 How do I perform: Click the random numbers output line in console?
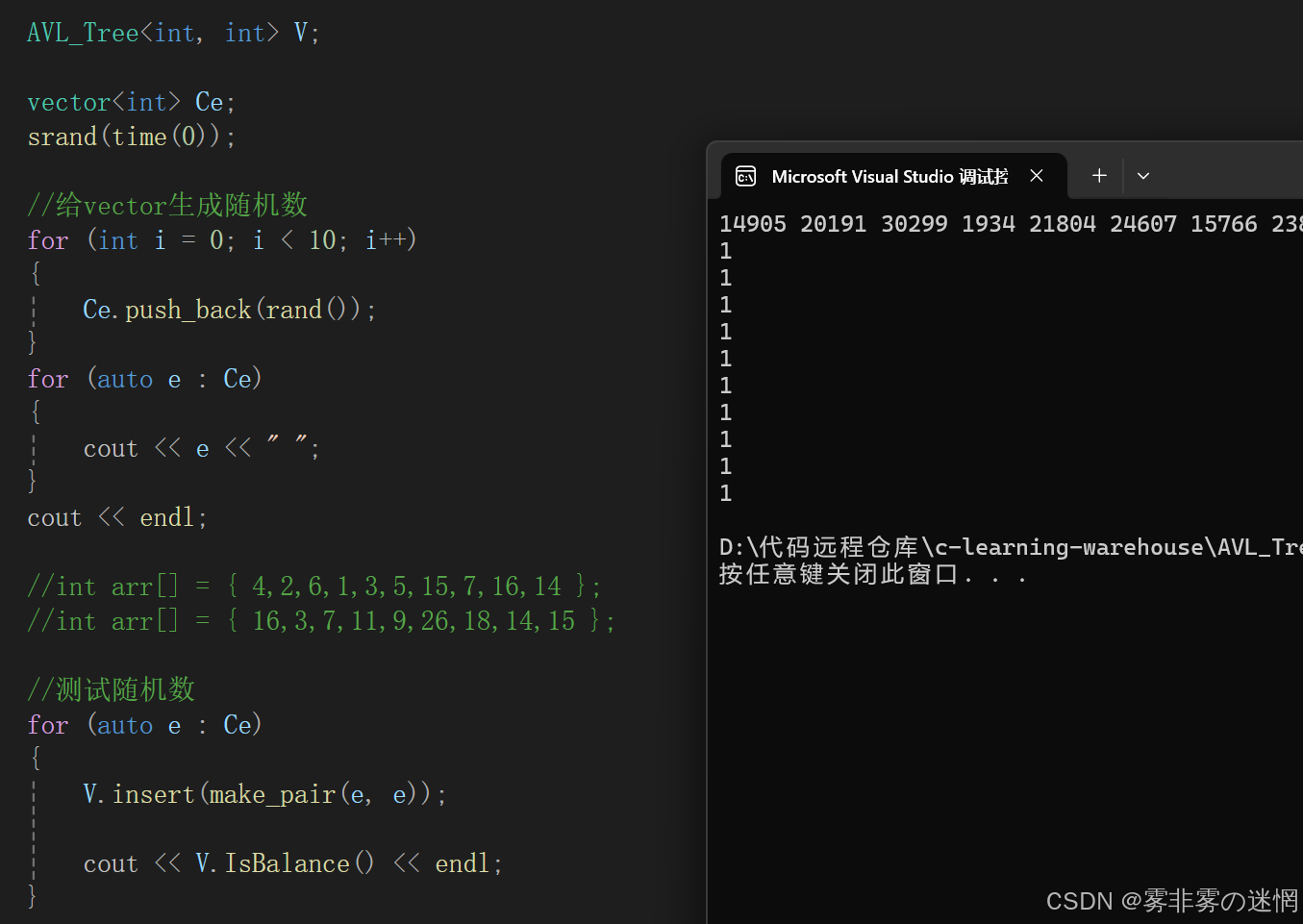click(x=1011, y=224)
